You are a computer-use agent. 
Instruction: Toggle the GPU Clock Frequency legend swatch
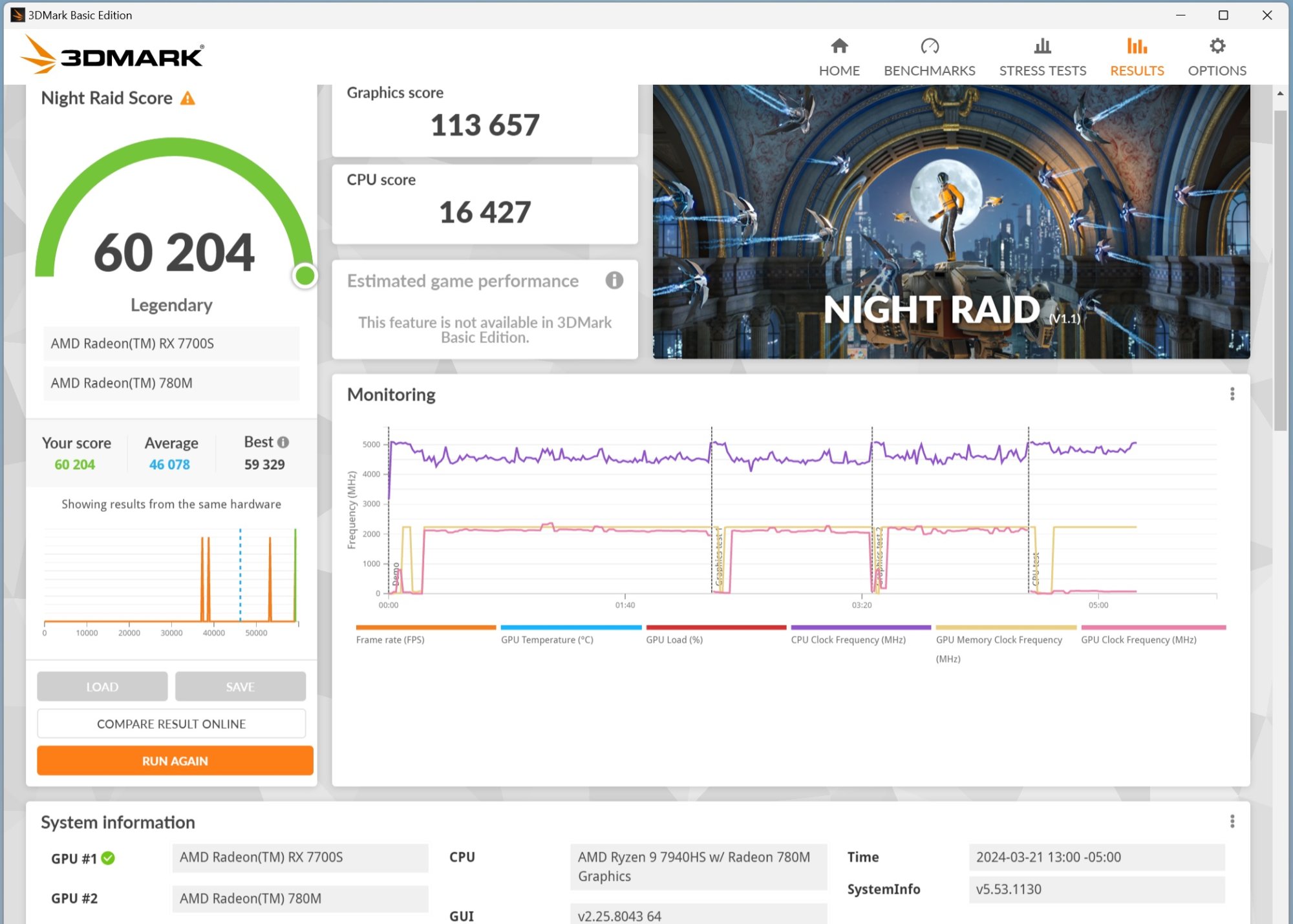pyautogui.click(x=1153, y=627)
